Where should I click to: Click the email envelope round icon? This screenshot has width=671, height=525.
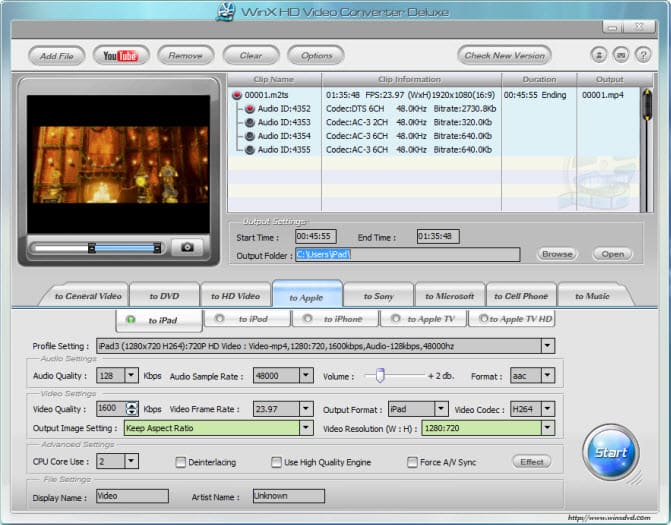pyautogui.click(x=621, y=55)
